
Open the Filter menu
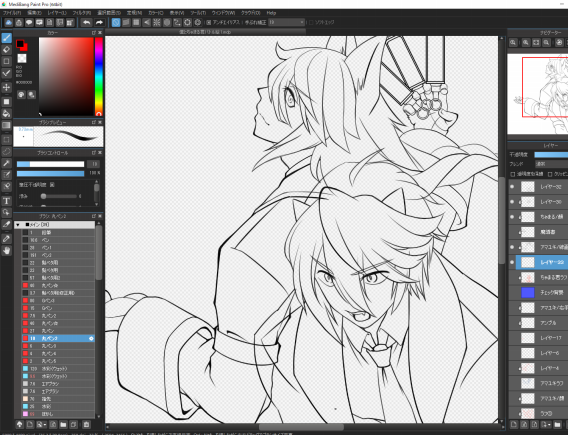81,13
